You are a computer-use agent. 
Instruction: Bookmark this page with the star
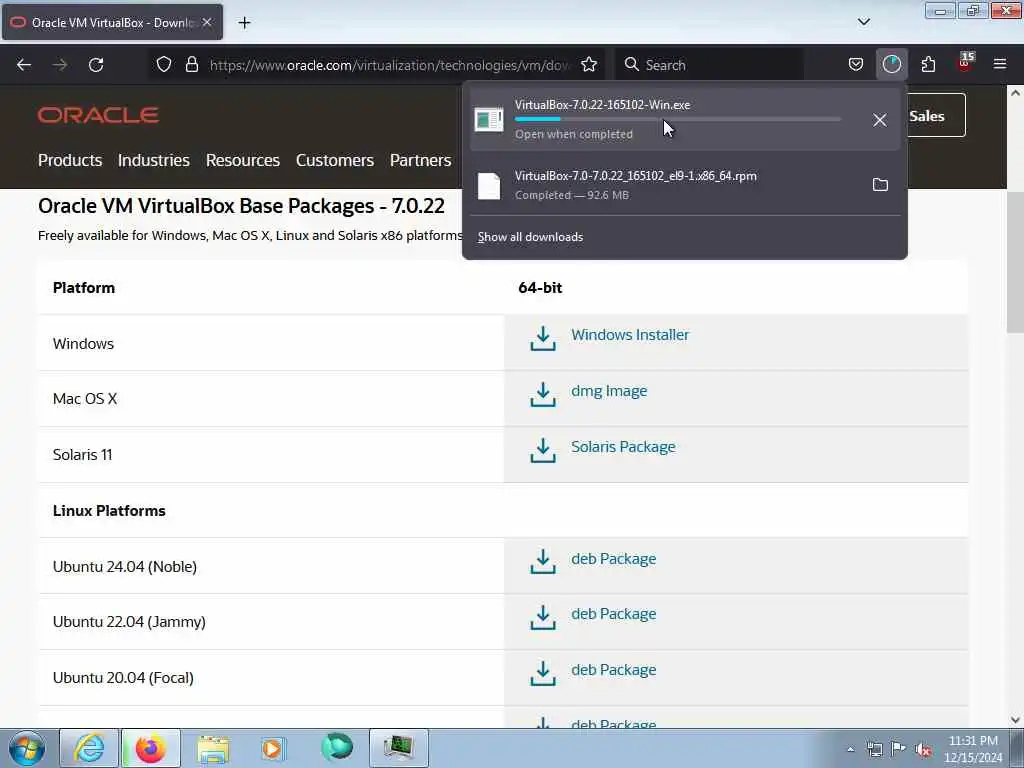(589, 65)
